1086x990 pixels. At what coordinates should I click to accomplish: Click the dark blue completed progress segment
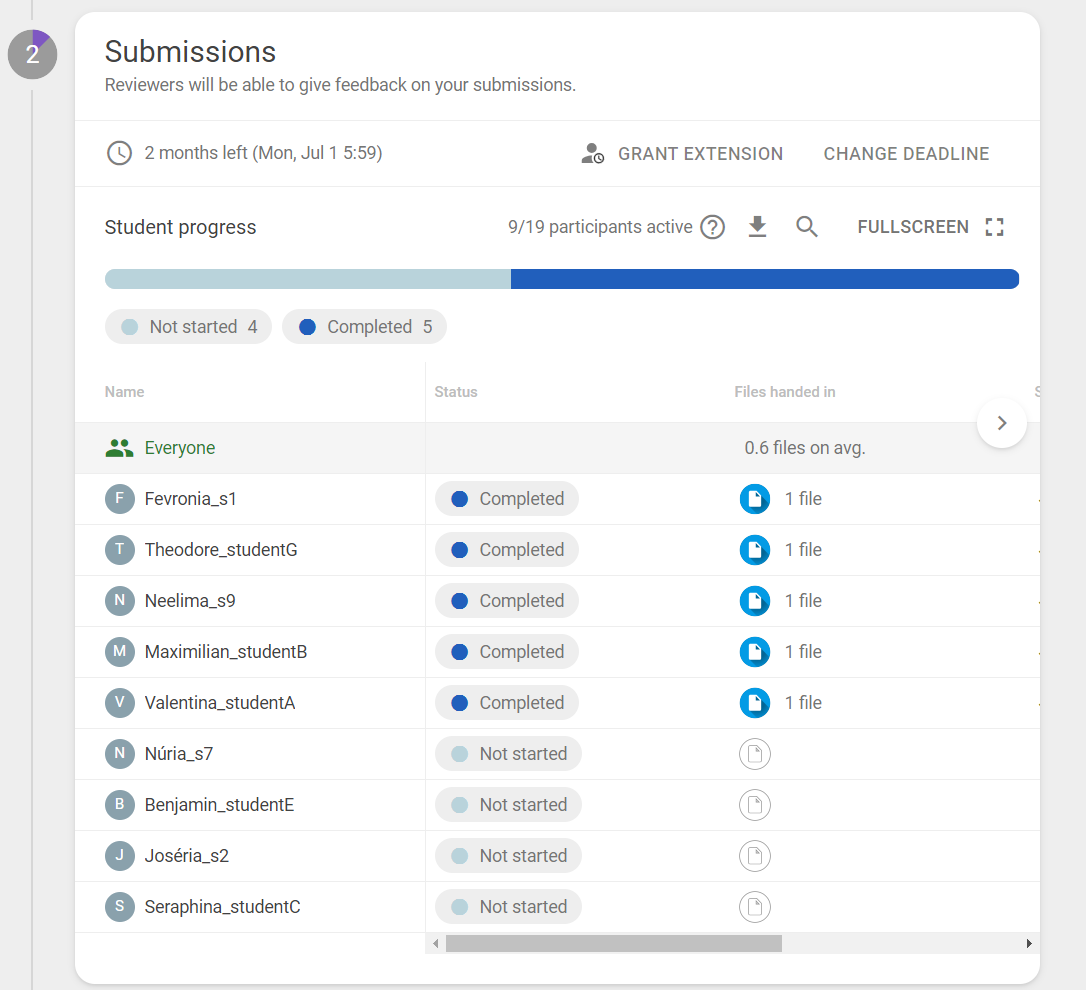(x=765, y=279)
